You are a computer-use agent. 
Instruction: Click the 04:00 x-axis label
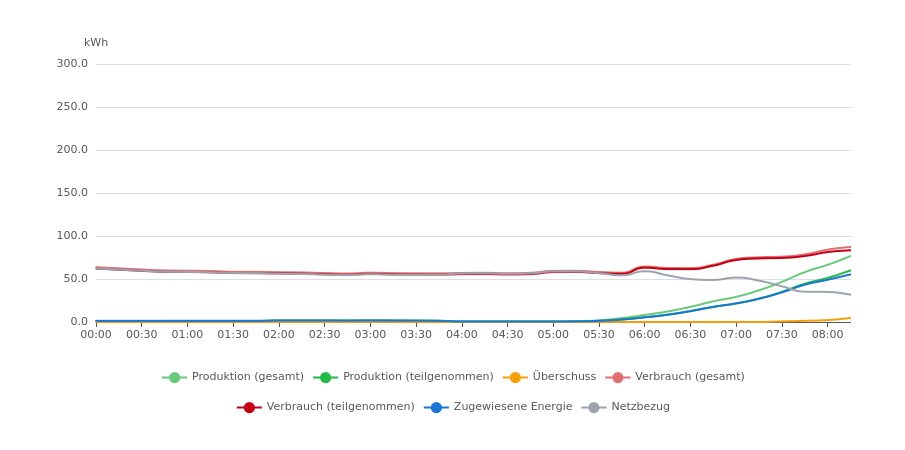click(x=462, y=335)
